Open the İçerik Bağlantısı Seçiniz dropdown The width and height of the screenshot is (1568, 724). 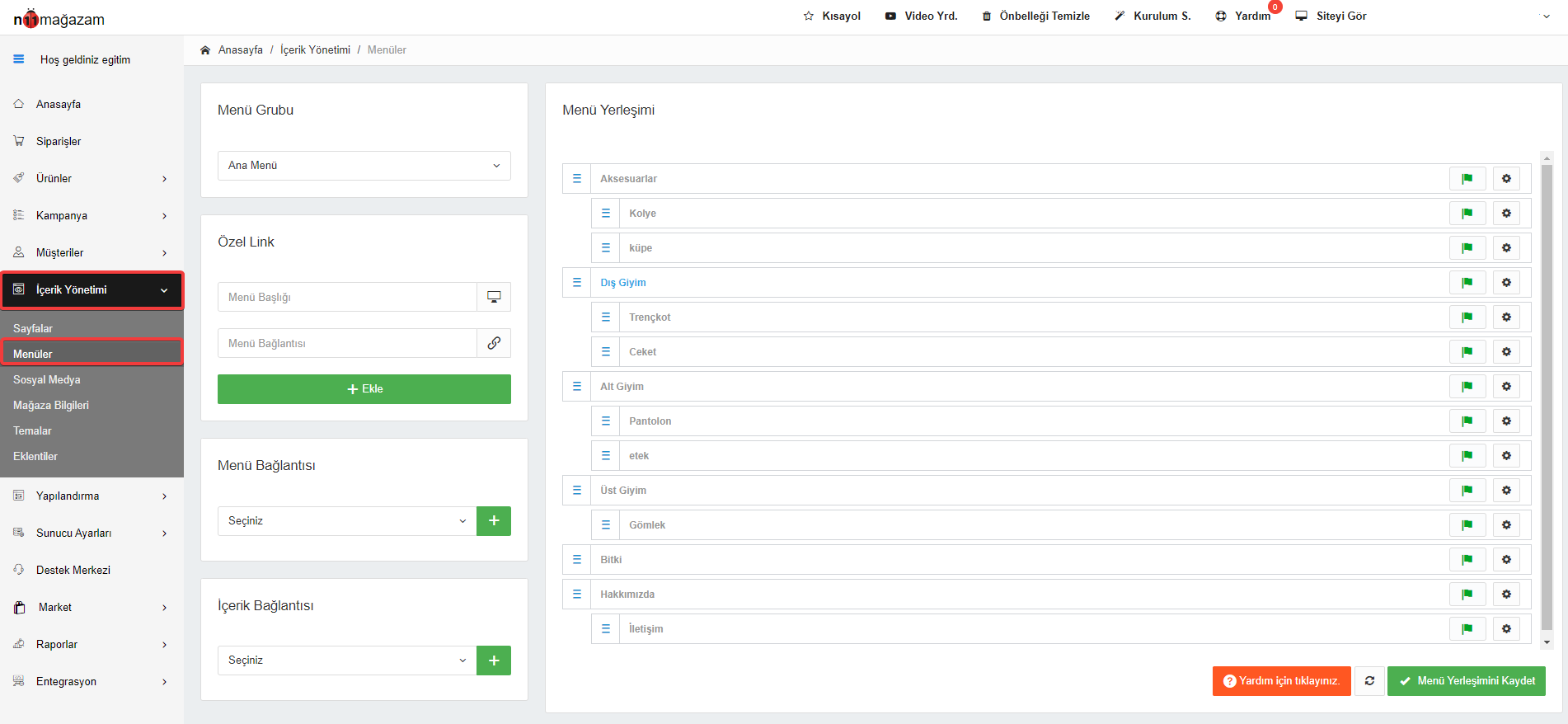point(347,661)
